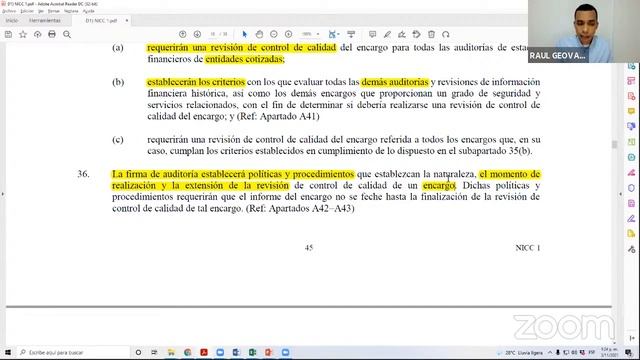Click the trash delete icon
The height and width of the screenshot is (360, 640).
click(431, 34)
